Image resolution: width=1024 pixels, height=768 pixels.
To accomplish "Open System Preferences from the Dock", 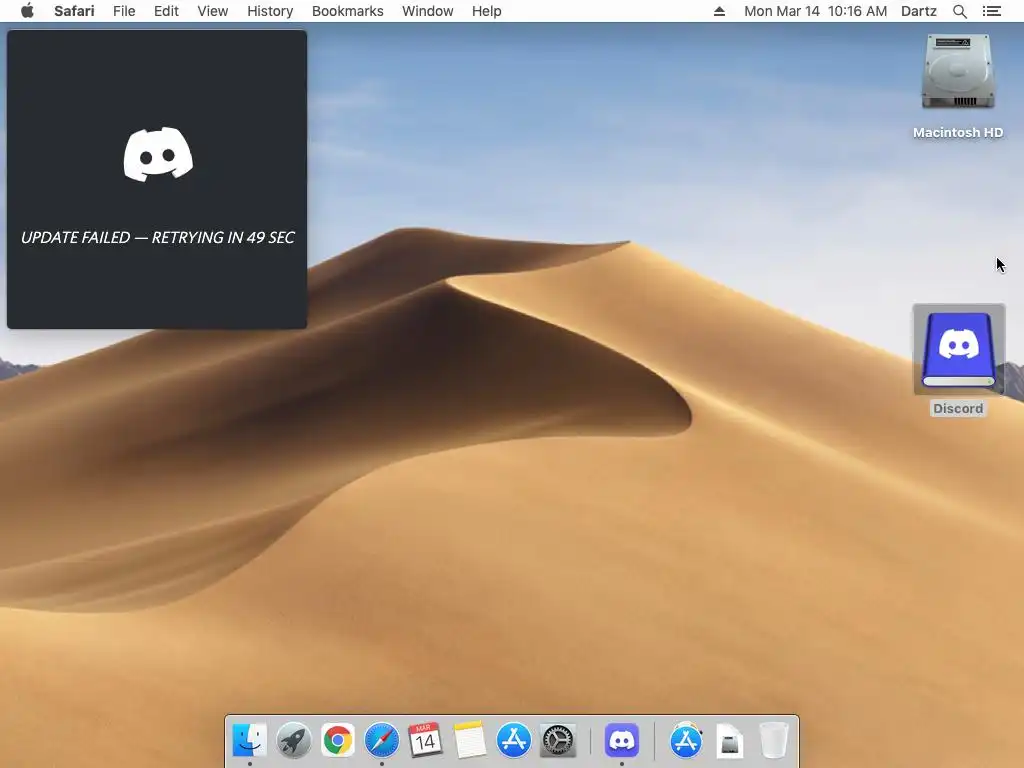I will (558, 741).
